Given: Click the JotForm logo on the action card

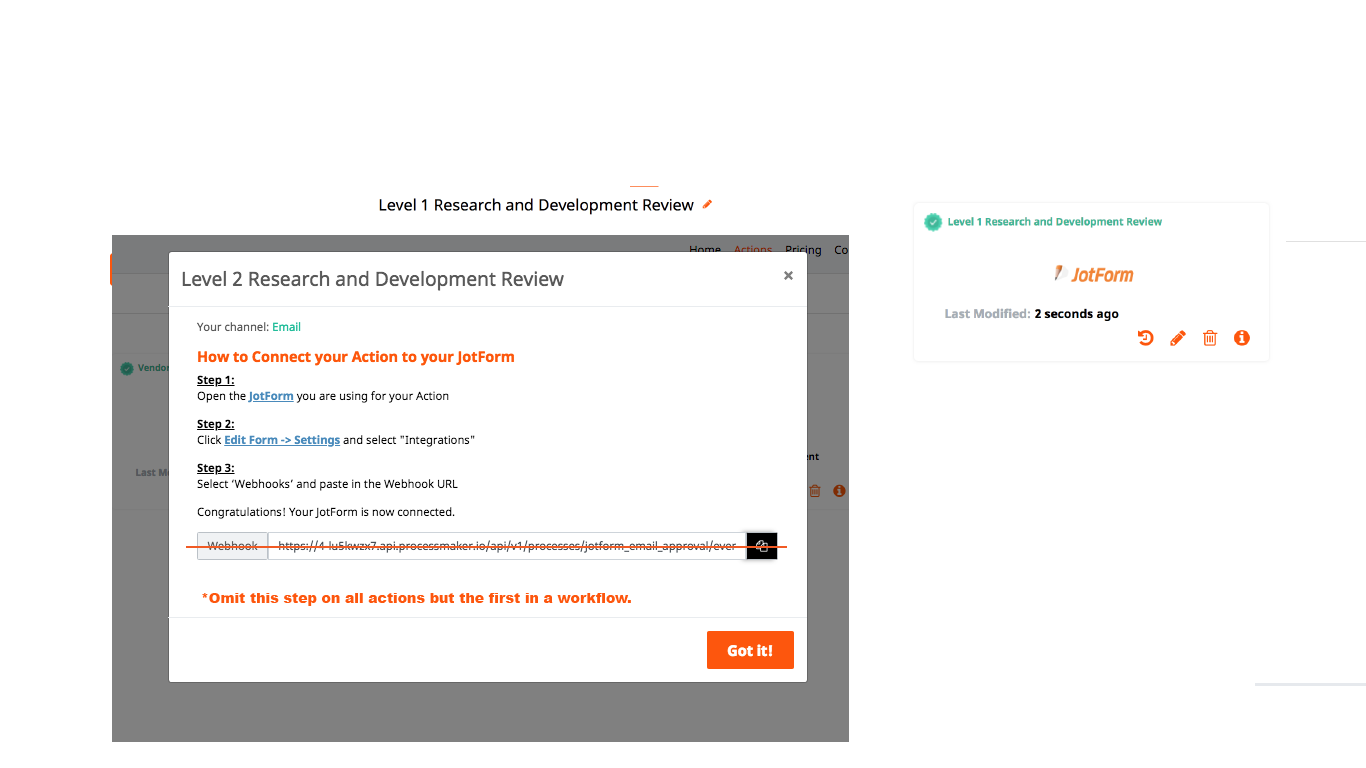Looking at the screenshot, I should point(1093,273).
